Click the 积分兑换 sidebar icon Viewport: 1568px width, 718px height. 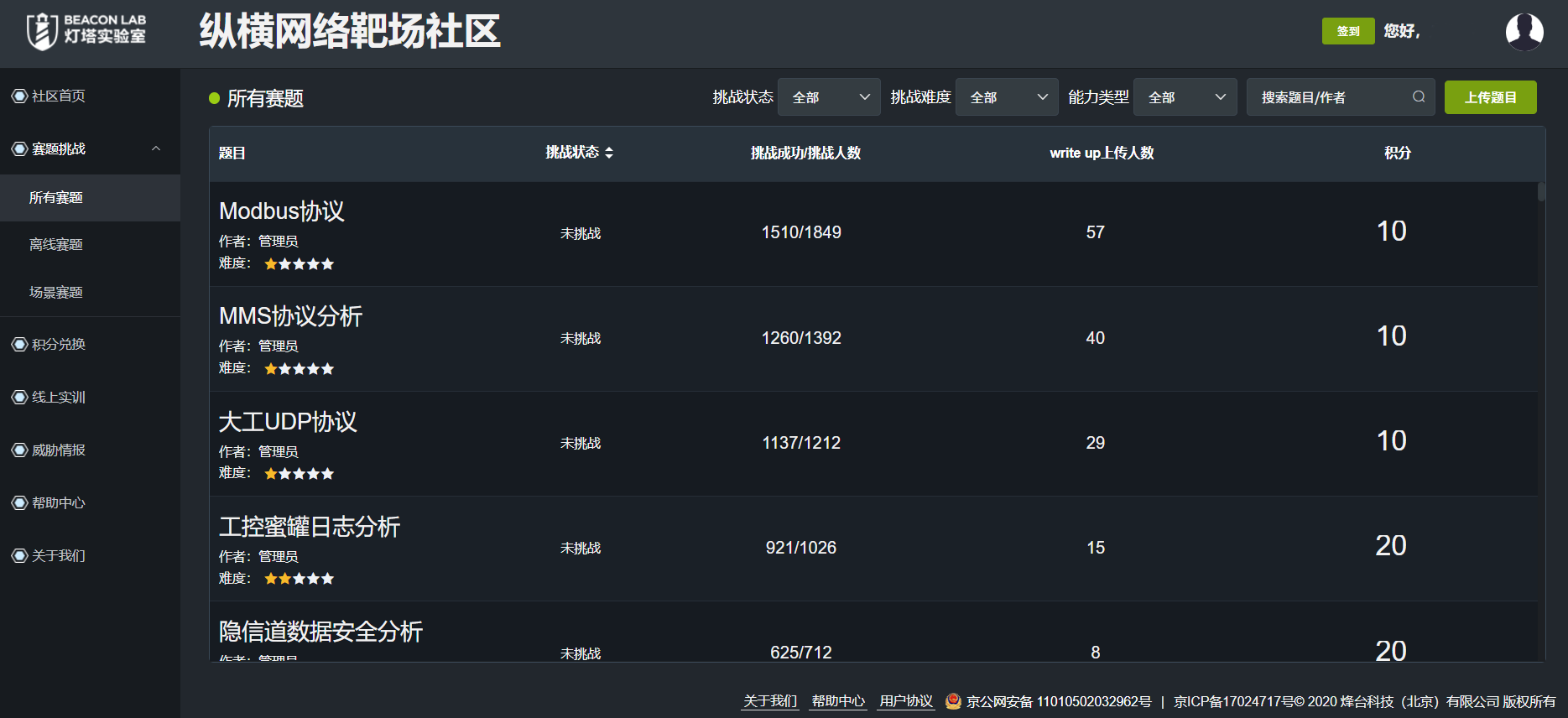pos(19,344)
